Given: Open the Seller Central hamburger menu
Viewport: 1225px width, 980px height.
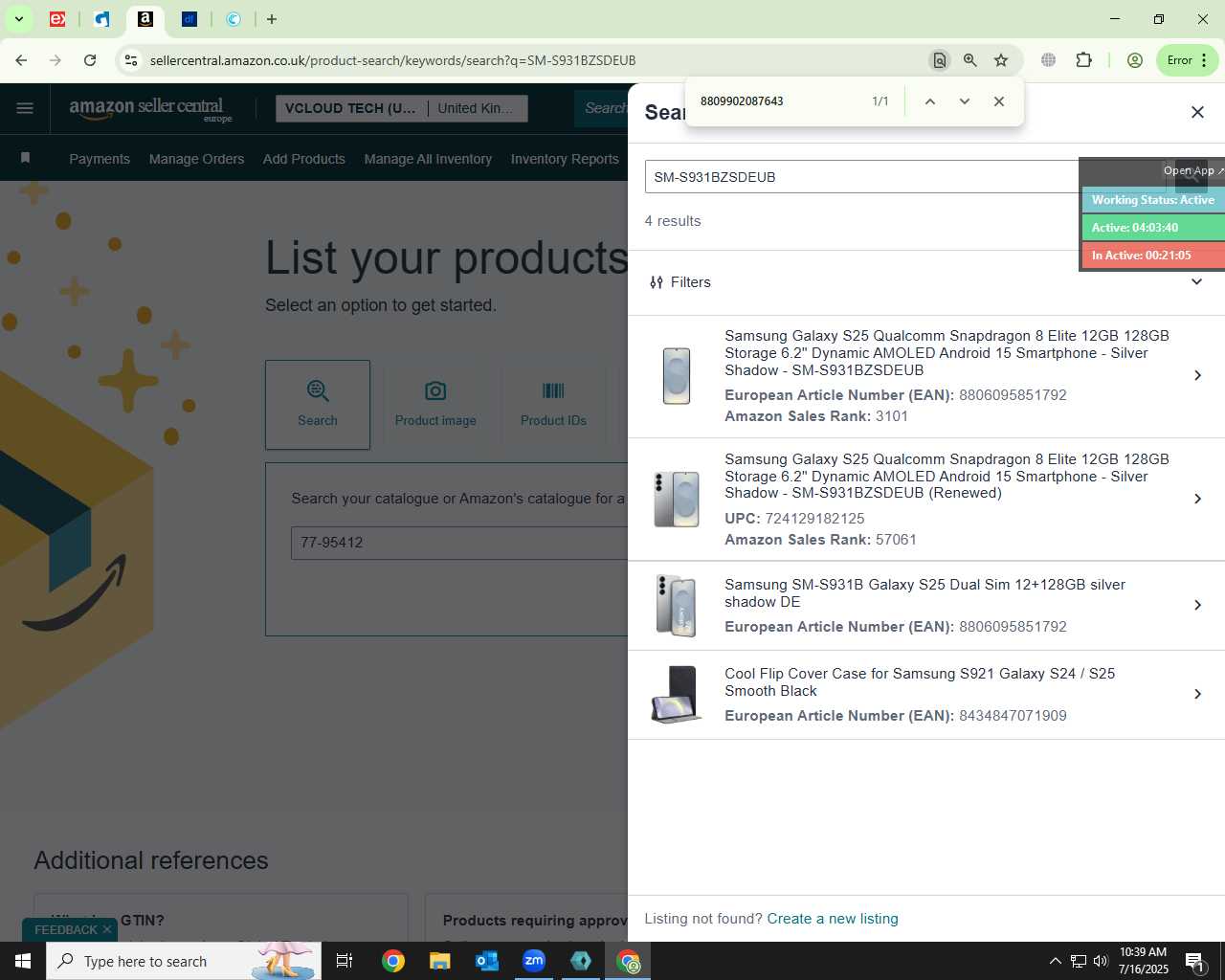Looking at the screenshot, I should 25,108.
